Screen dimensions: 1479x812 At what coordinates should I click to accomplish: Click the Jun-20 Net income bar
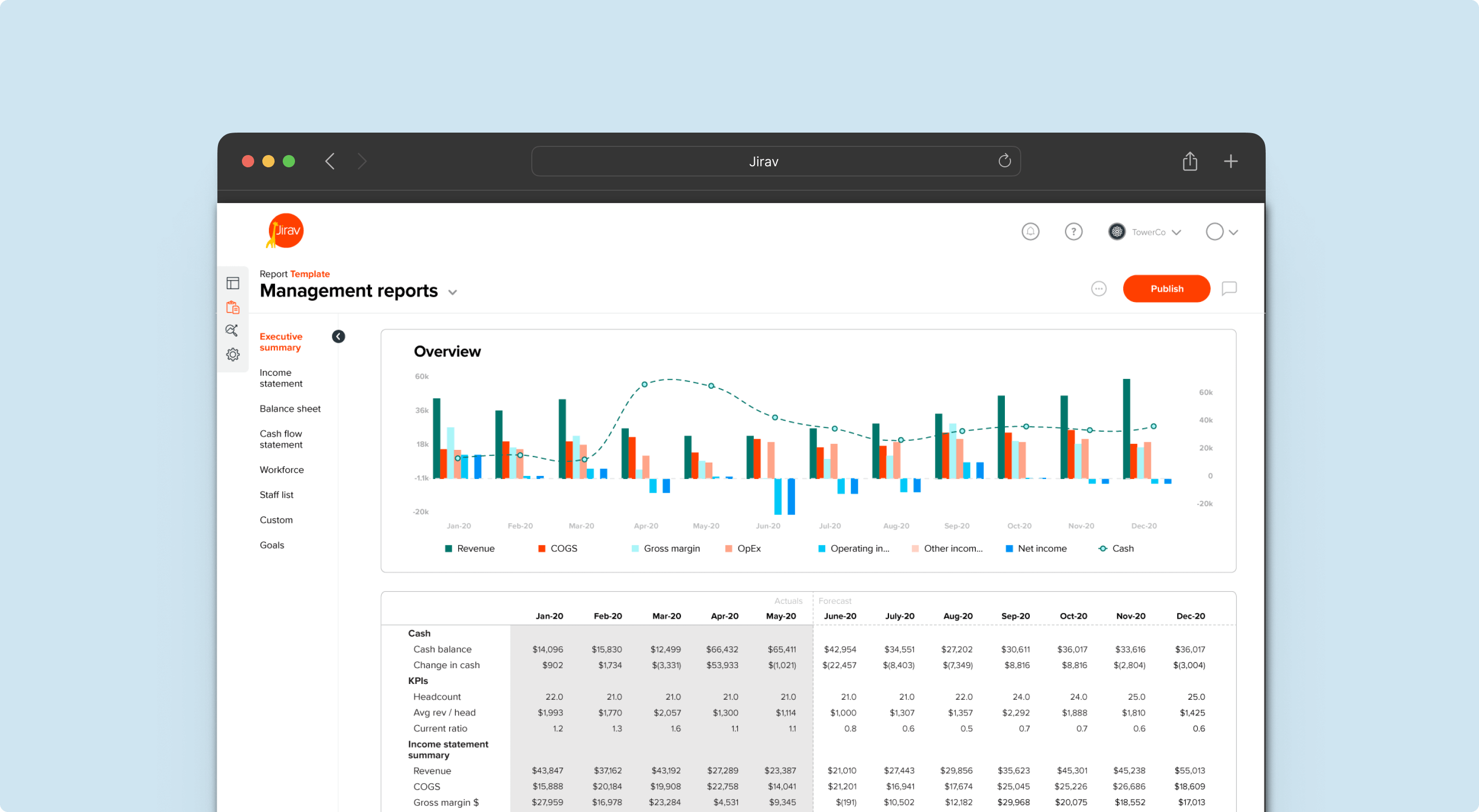pos(791,496)
